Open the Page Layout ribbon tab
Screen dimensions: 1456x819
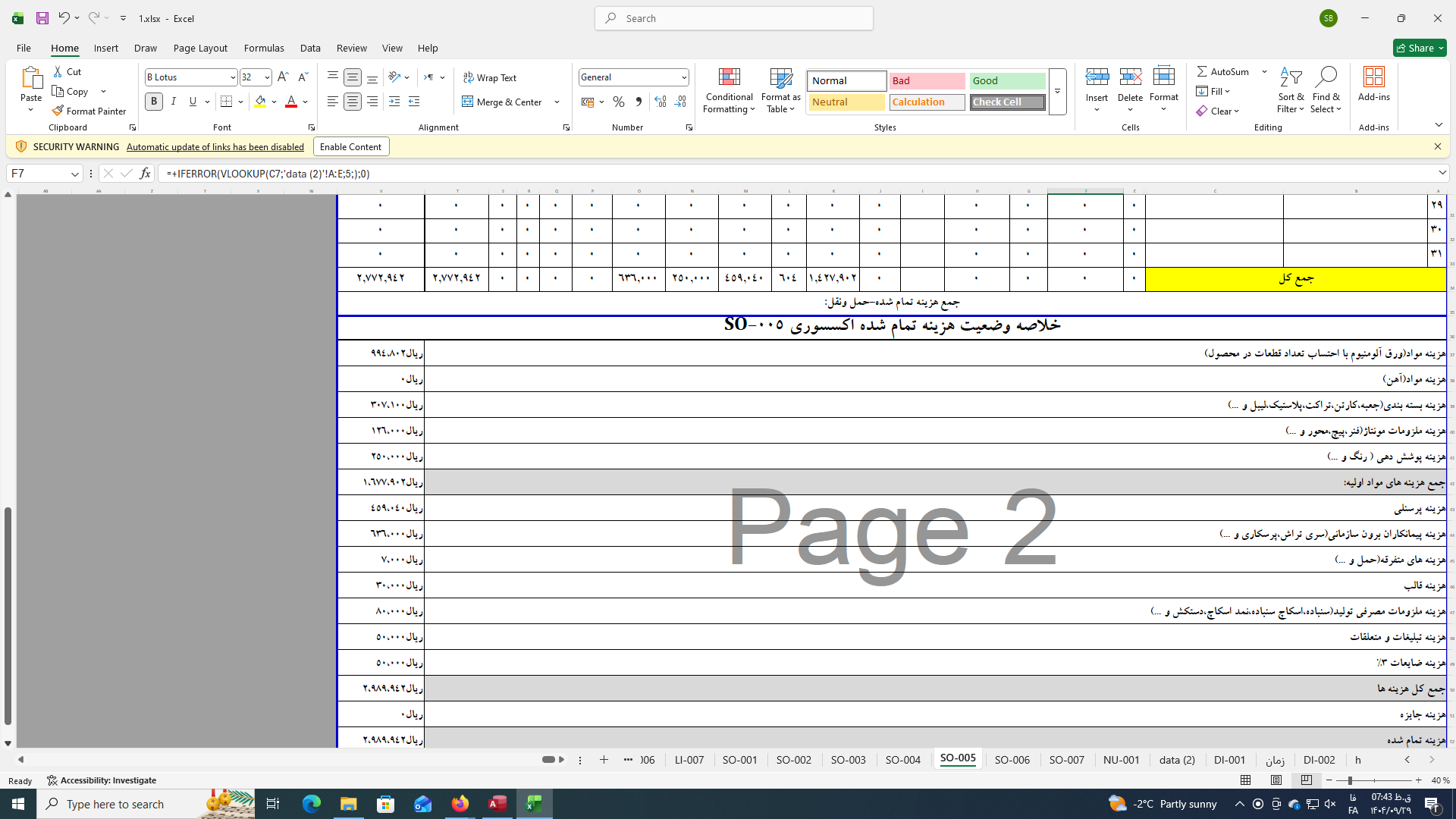click(200, 48)
